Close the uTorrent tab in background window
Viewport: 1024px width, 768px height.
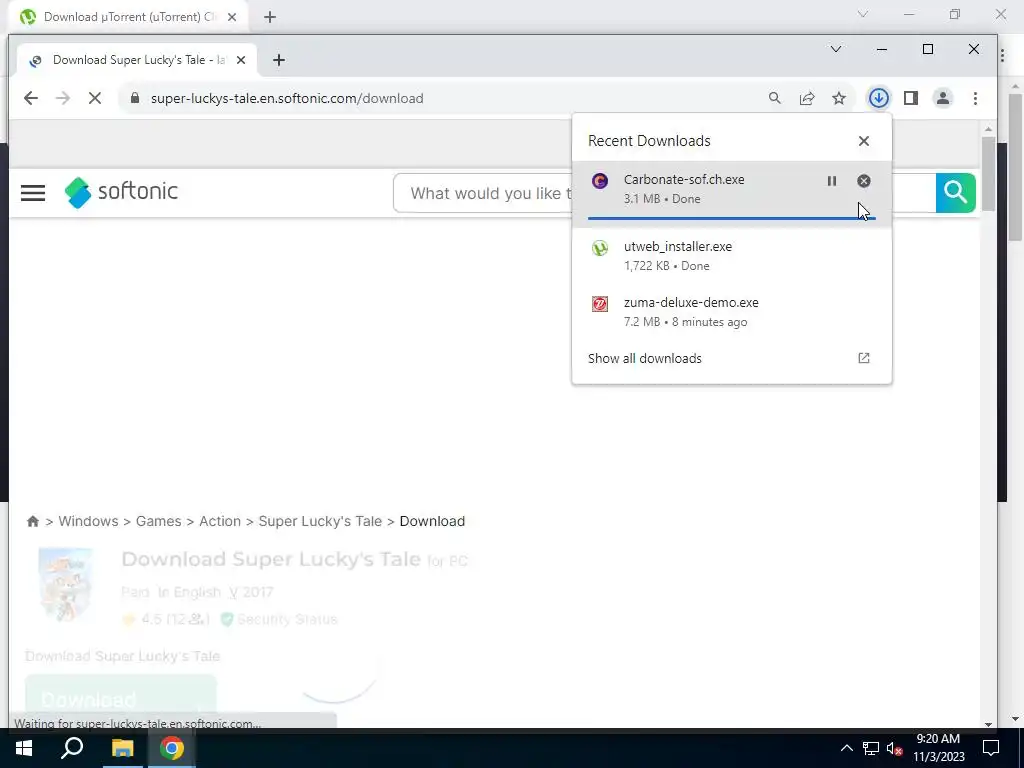click(232, 17)
